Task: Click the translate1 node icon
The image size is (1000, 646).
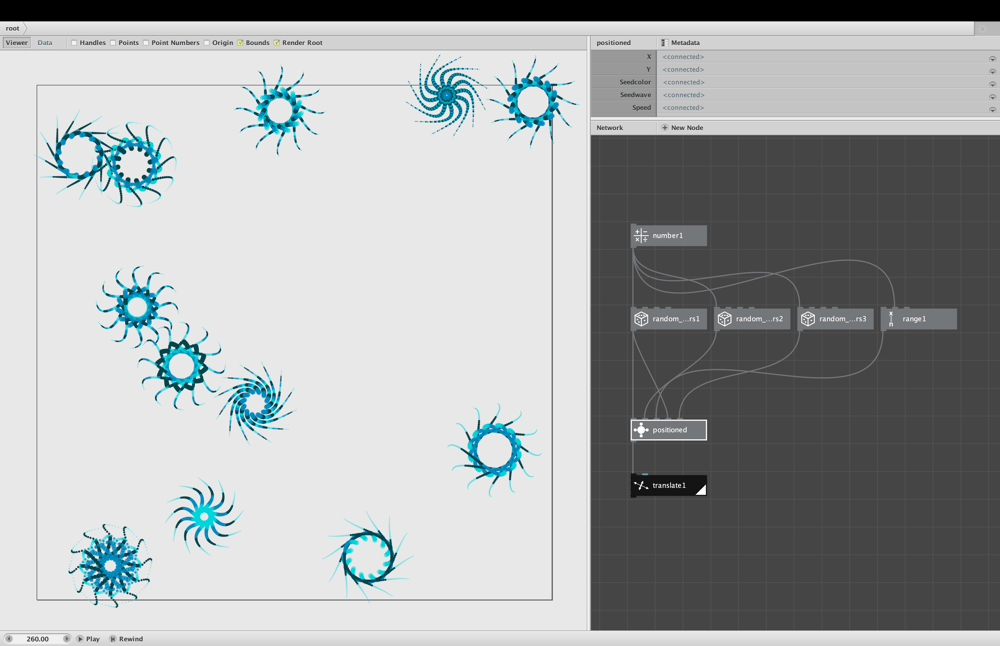Action: [x=641, y=486]
